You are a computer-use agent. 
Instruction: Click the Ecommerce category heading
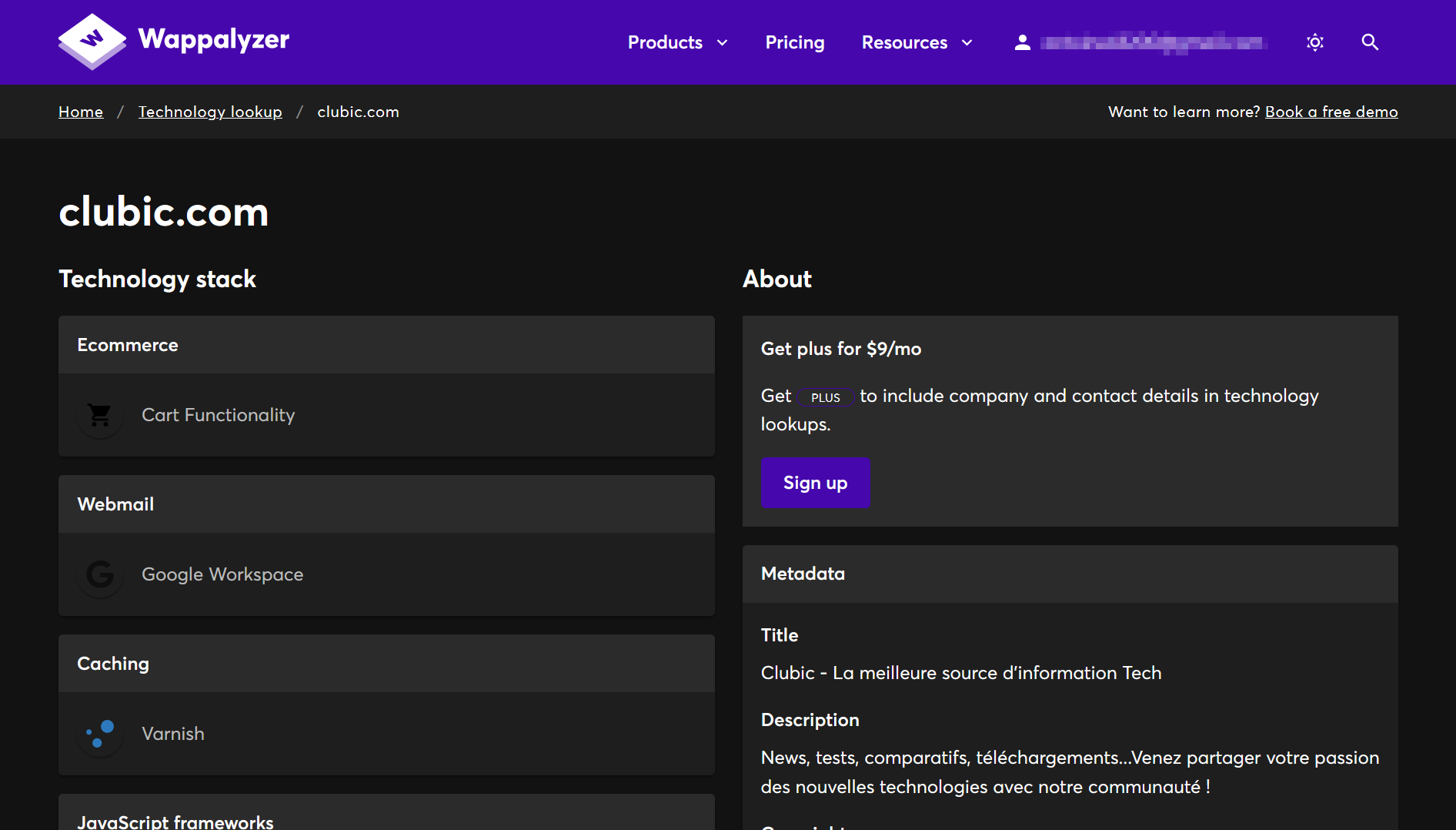pyautogui.click(x=128, y=345)
